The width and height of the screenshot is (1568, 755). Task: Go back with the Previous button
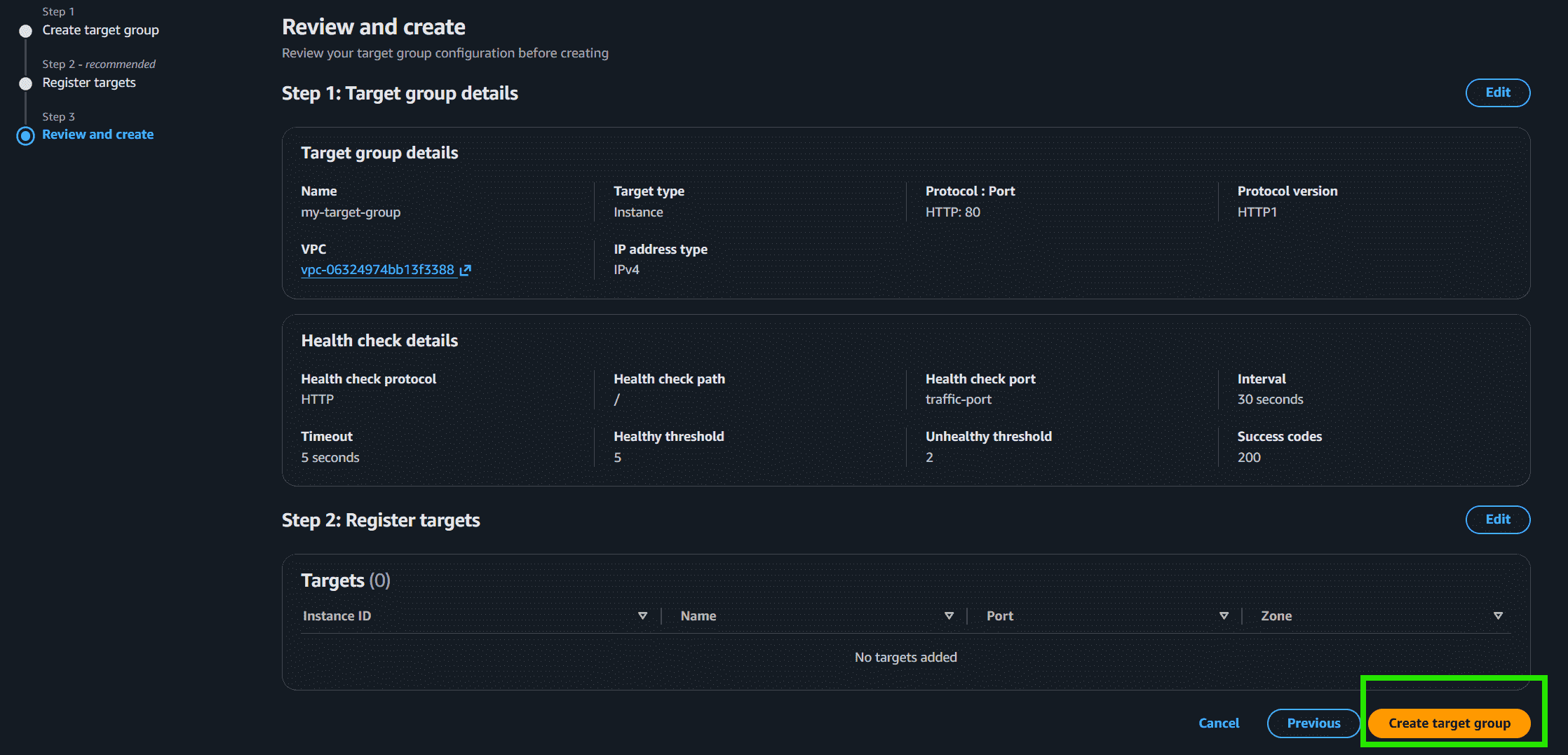click(1313, 723)
